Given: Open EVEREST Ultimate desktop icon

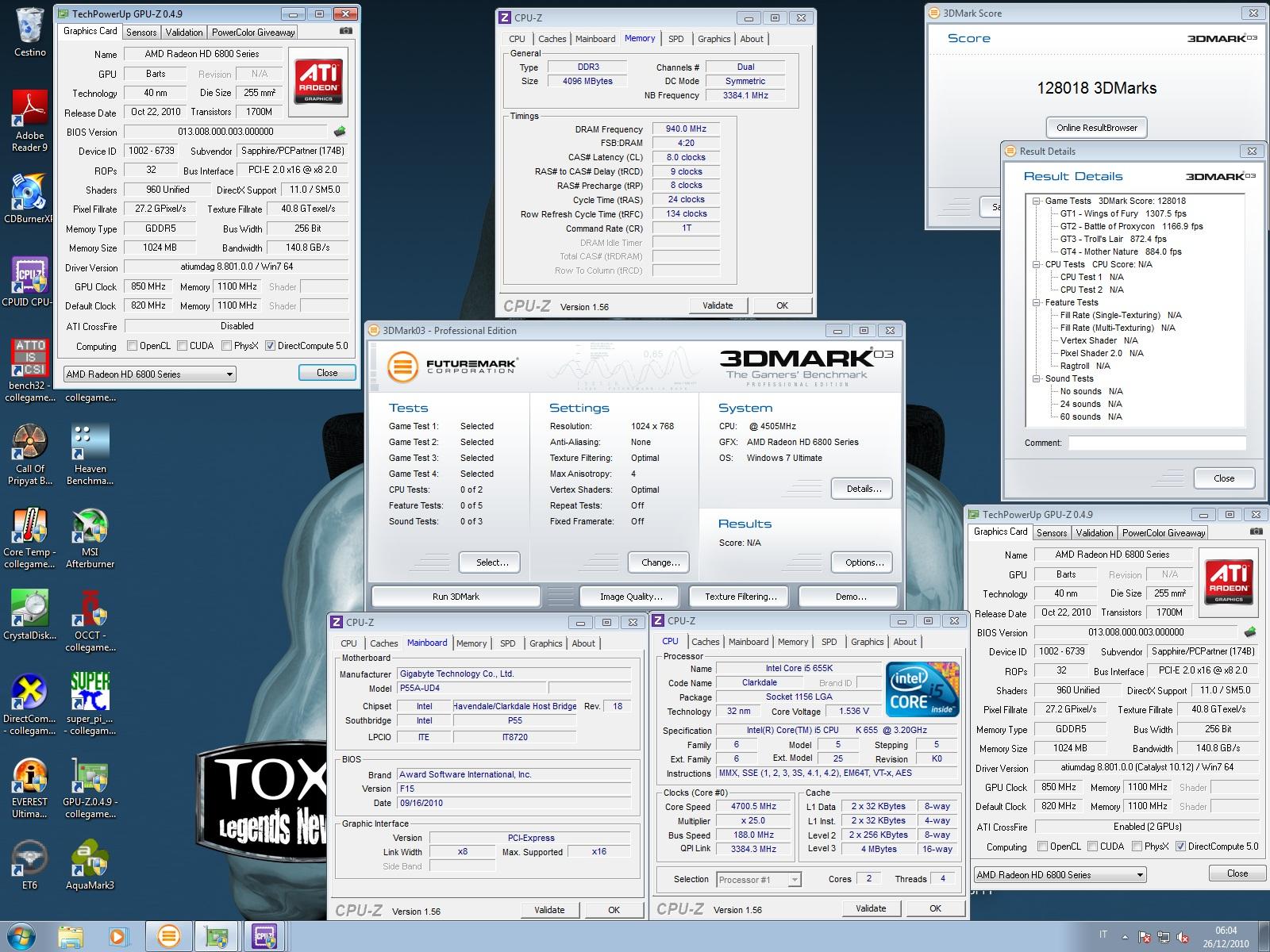Looking at the screenshot, I should (29, 788).
